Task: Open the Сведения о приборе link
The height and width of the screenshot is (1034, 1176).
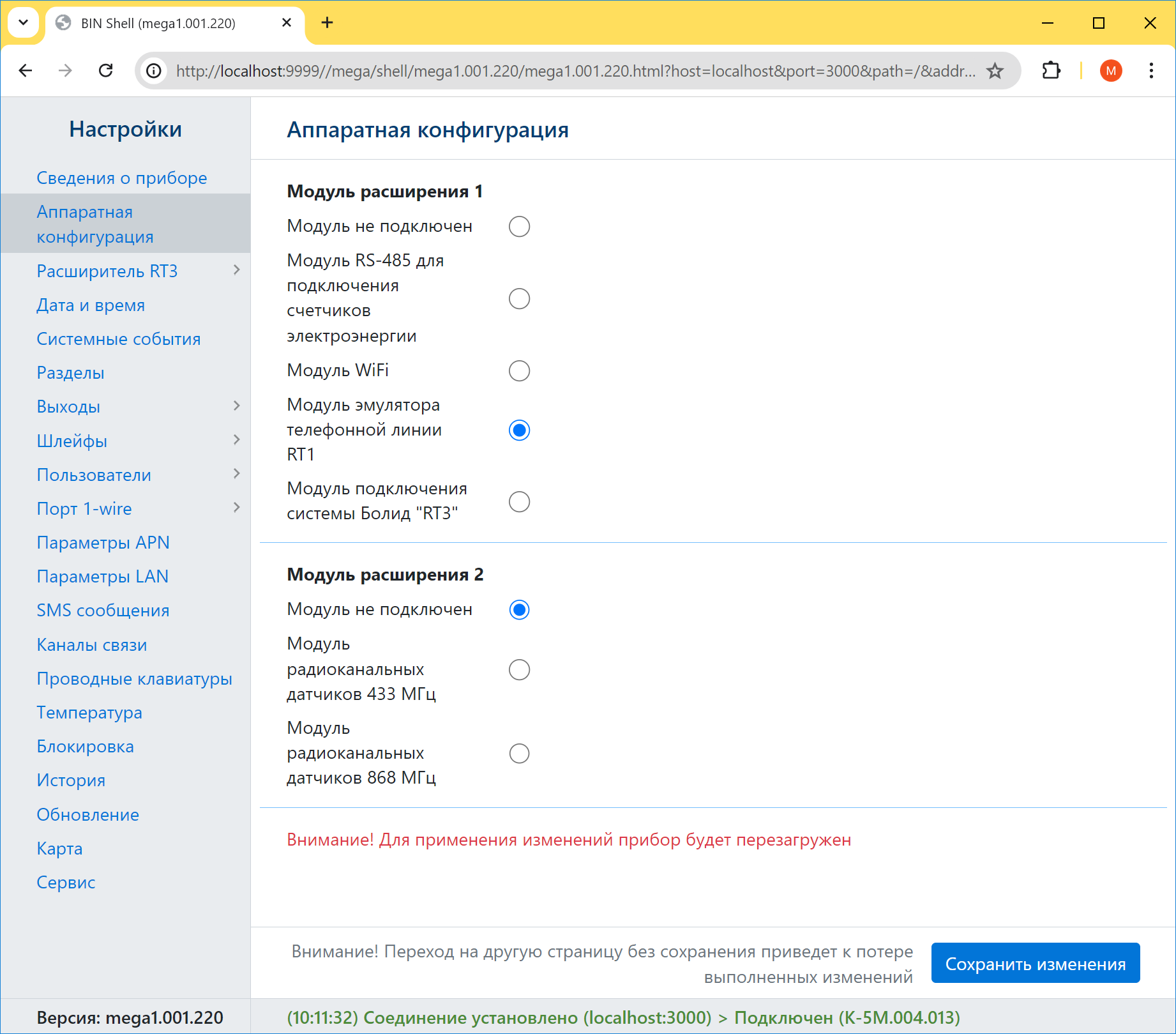Action: 121,178
